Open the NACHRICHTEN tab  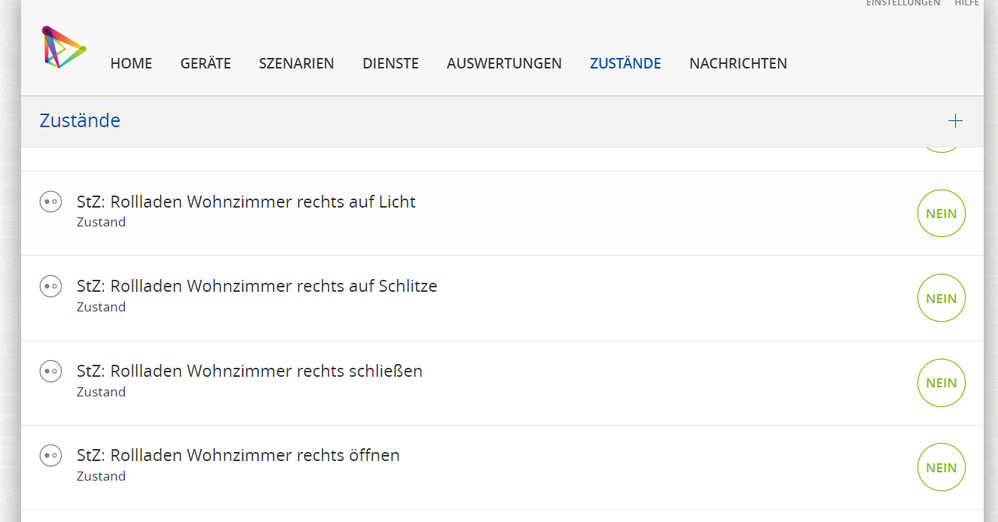(x=738, y=64)
